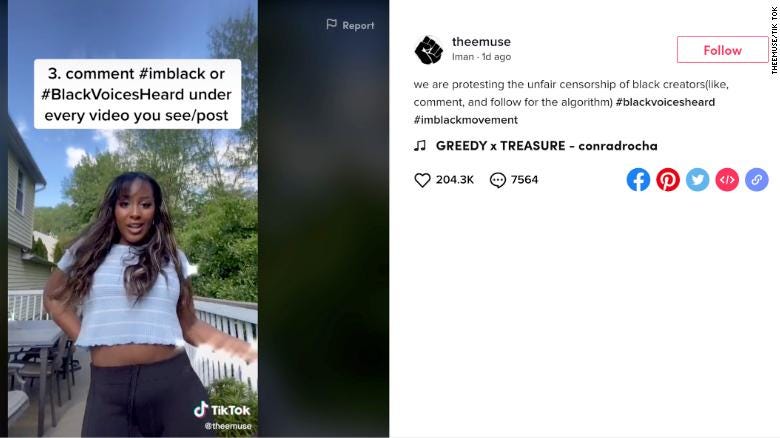
Task: Share video to Facebook
Action: 638,180
